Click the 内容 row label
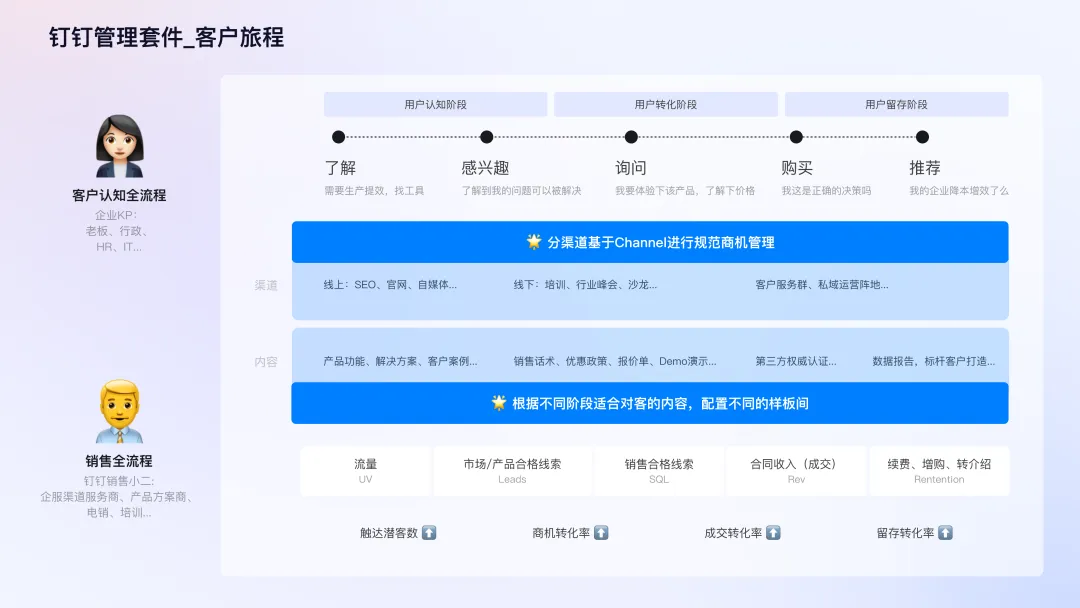The image size is (1080, 608). point(266,361)
